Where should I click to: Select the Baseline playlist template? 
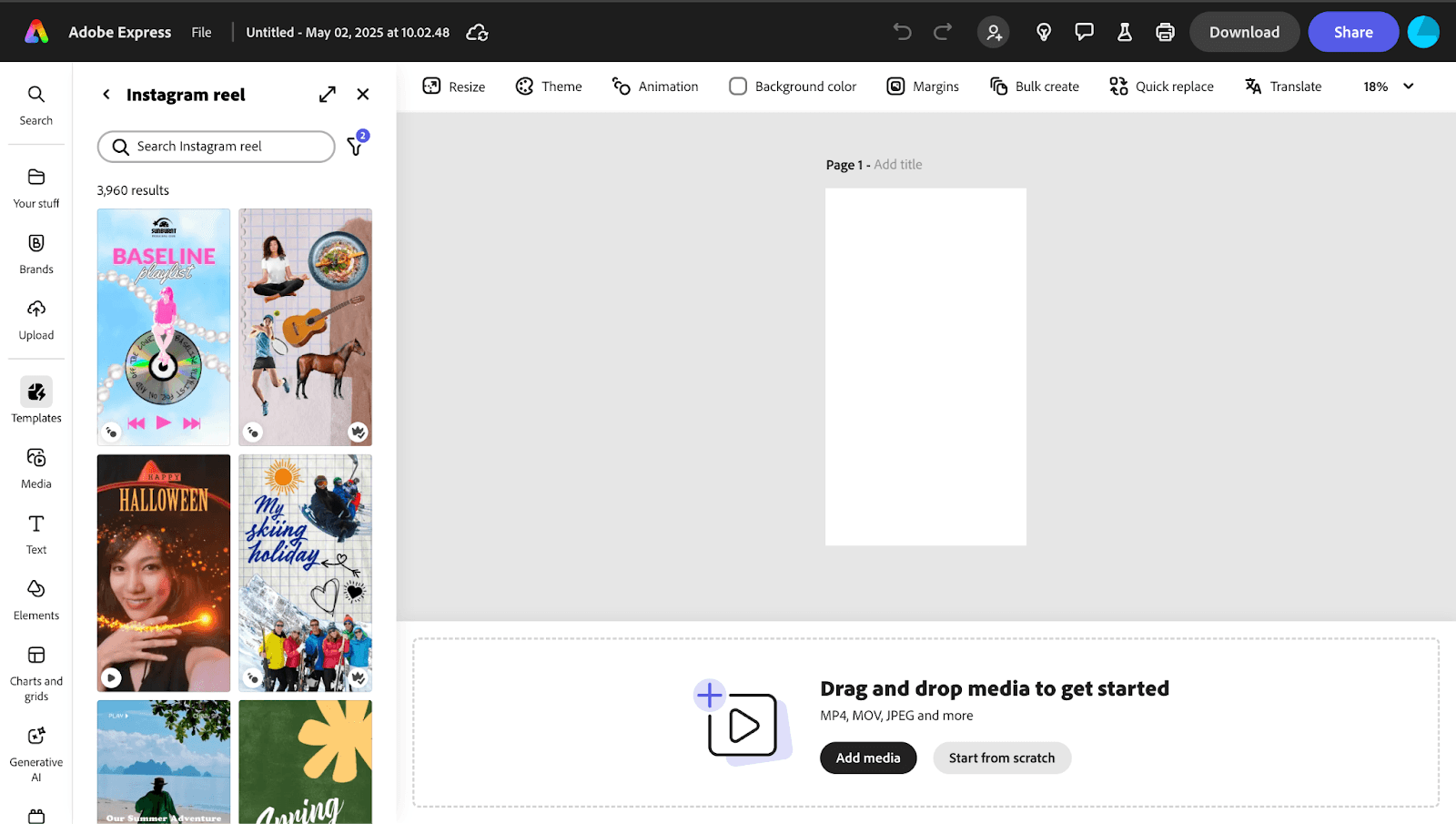(x=164, y=327)
